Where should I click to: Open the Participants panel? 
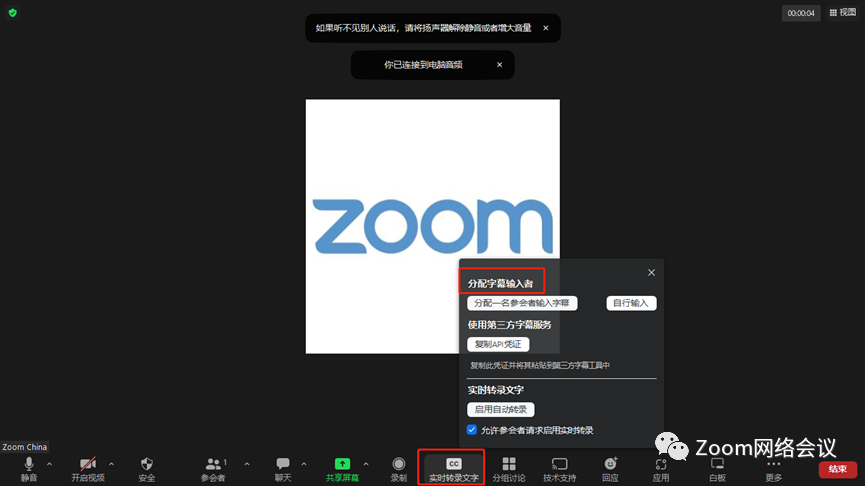(x=213, y=469)
